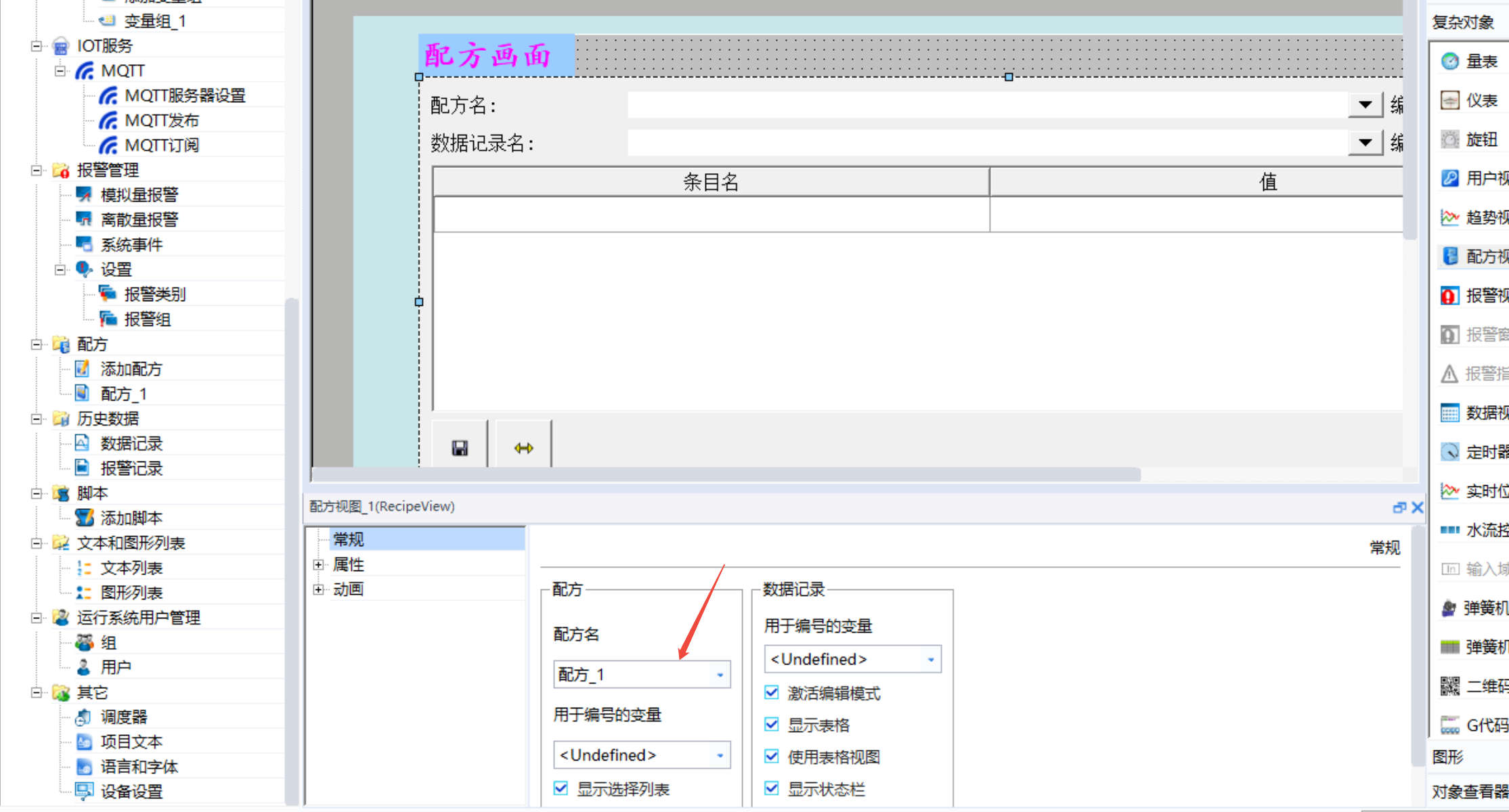Viewport: 1509px width, 812px height.
Task: Uncheck the 显示表格 checkbox
Action: pos(771,725)
